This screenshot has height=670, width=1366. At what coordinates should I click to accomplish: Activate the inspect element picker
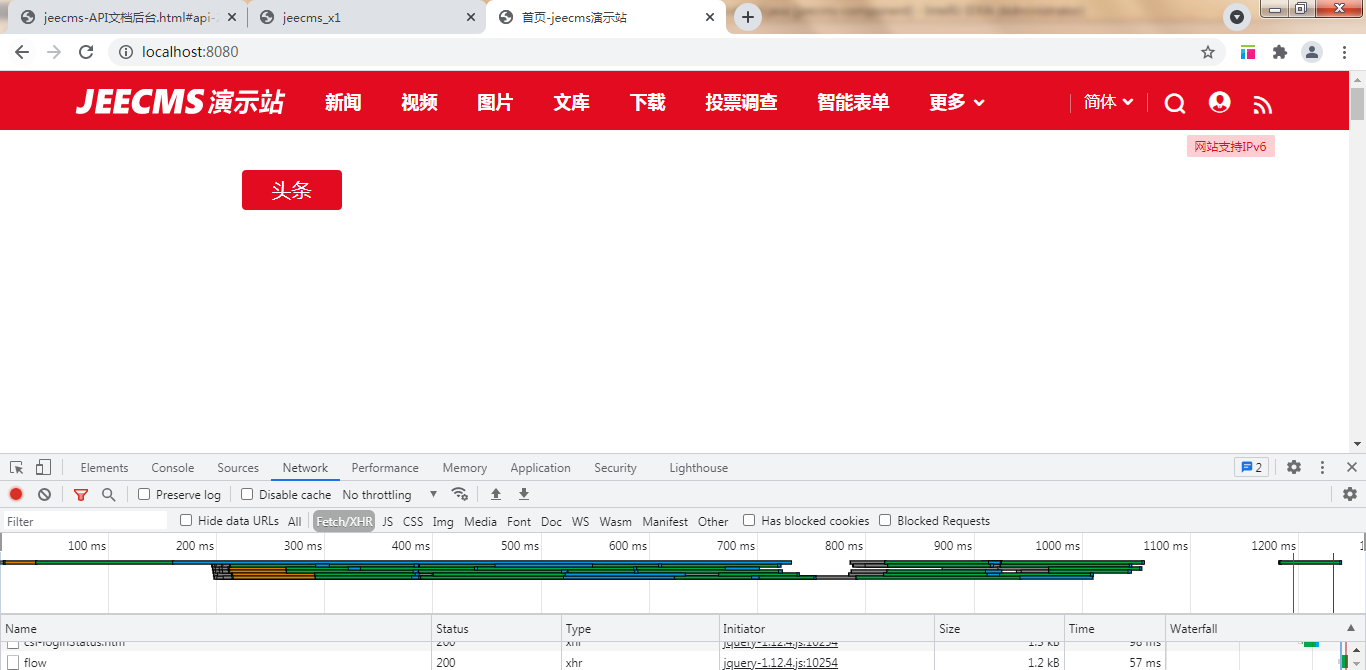[x=16, y=467]
